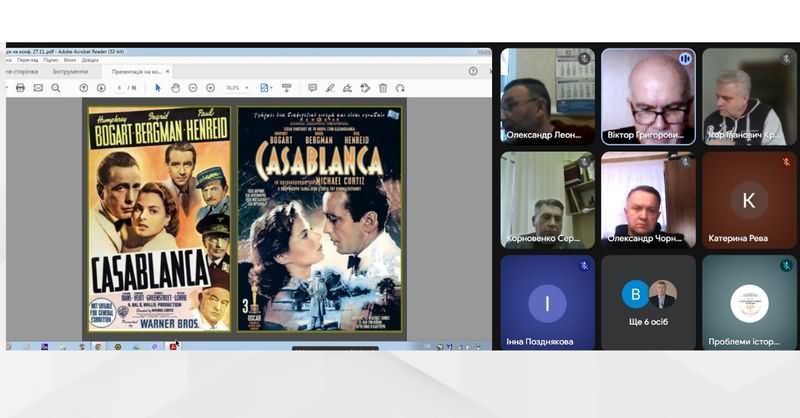Screen dimensions: 800x418
Task: Switch to the Інструменти tab
Action: (70, 72)
